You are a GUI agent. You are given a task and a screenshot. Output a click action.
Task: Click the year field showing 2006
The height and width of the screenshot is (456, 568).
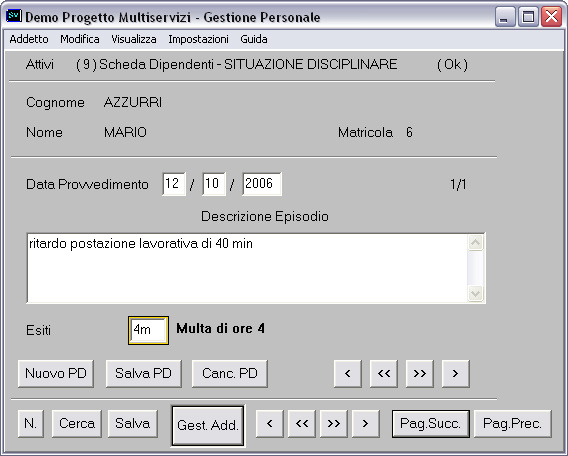click(262, 184)
